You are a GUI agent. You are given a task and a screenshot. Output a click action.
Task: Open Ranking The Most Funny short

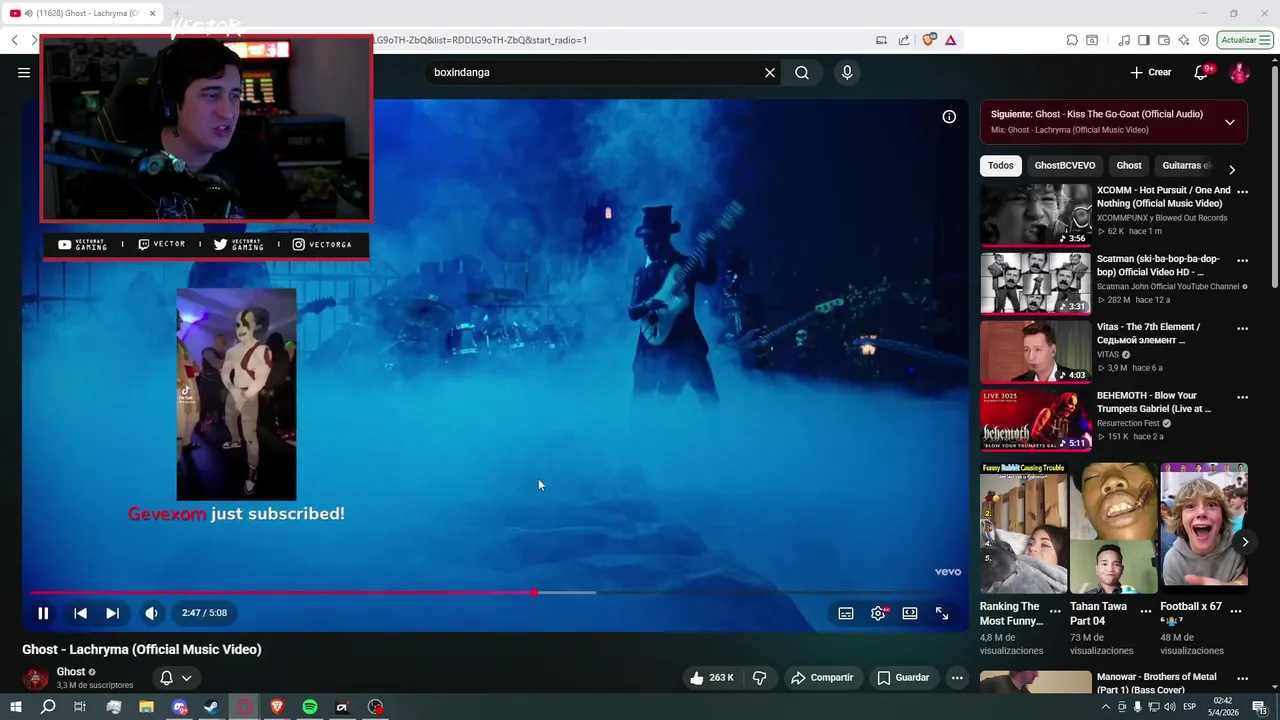[x=1024, y=528]
